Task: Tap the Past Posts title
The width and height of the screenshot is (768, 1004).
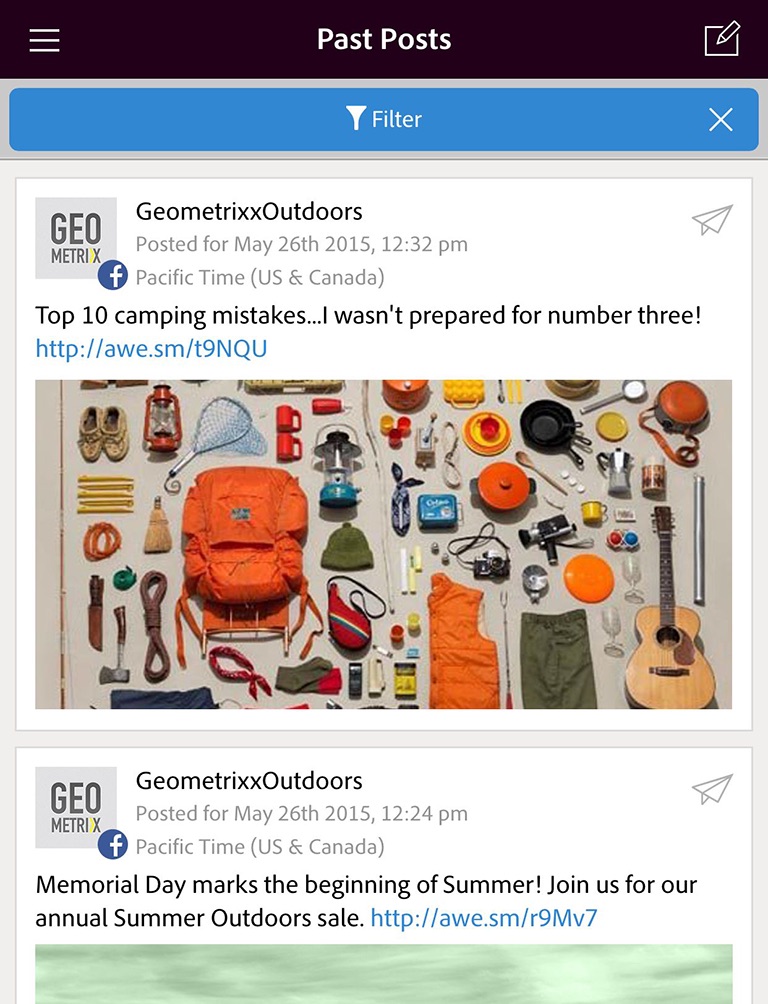Action: click(x=384, y=39)
